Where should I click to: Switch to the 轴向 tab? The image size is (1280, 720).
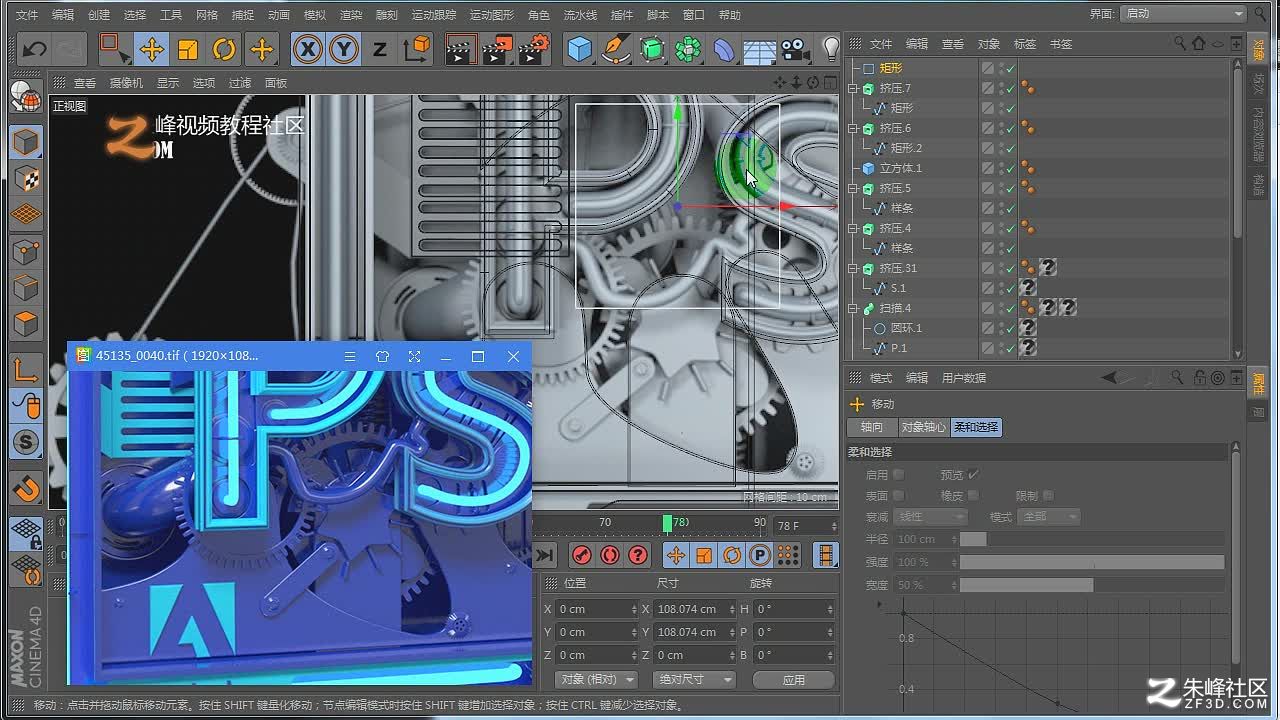[x=872, y=427]
